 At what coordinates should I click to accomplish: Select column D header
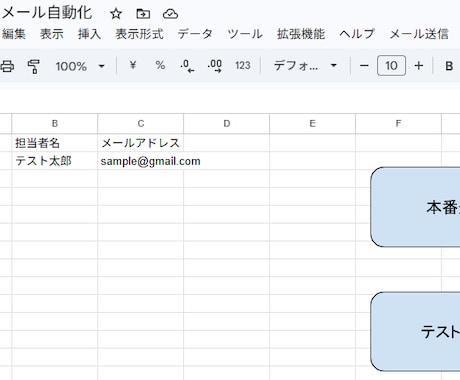[227, 124]
